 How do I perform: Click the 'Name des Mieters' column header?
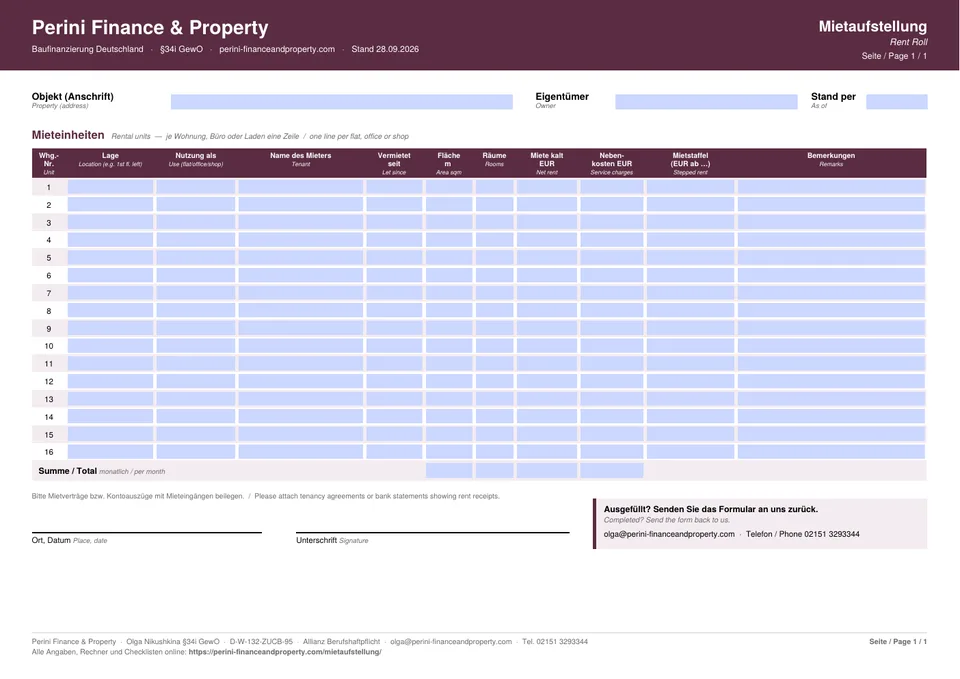click(x=301, y=156)
